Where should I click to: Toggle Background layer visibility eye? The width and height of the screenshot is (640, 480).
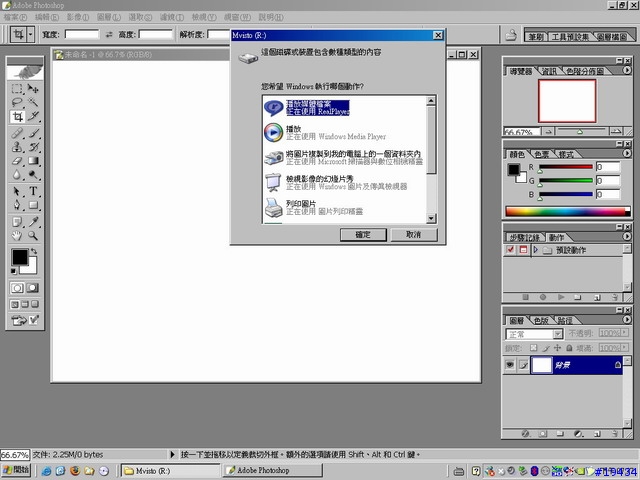510,365
